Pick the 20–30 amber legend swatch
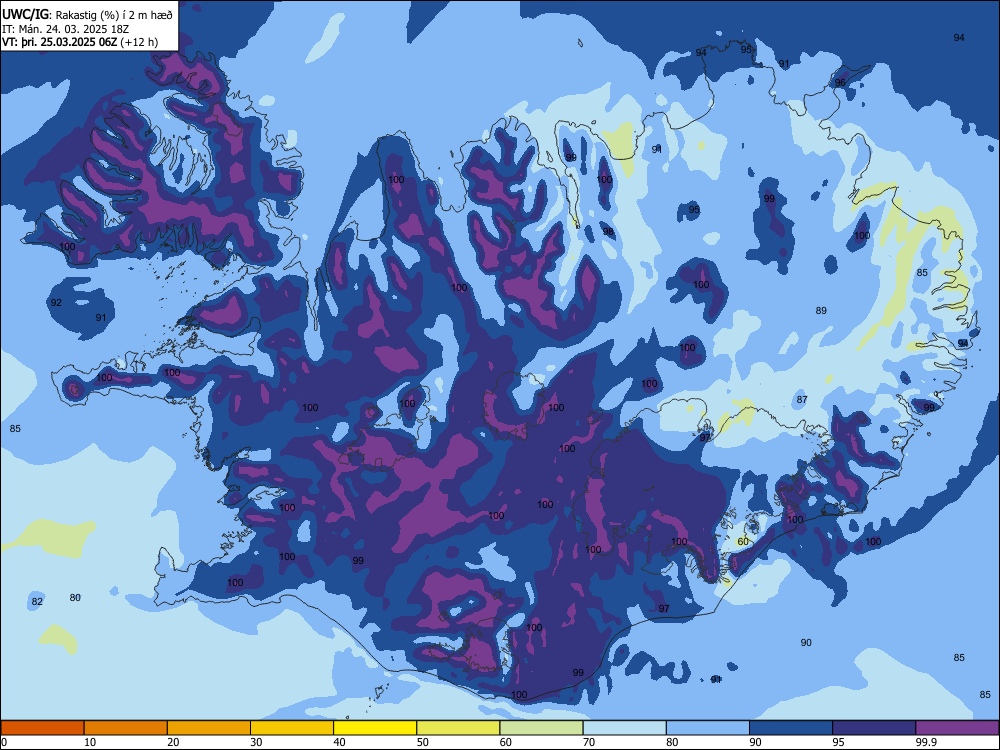The height and width of the screenshot is (750, 1000). click(x=209, y=728)
